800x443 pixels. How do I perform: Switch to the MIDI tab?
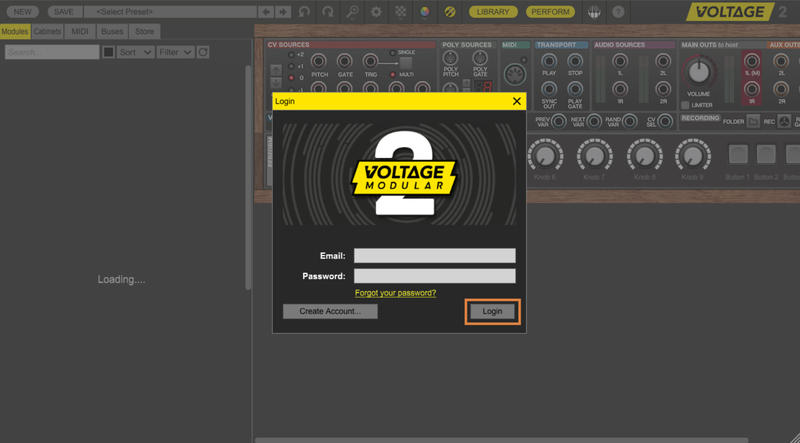pos(80,32)
